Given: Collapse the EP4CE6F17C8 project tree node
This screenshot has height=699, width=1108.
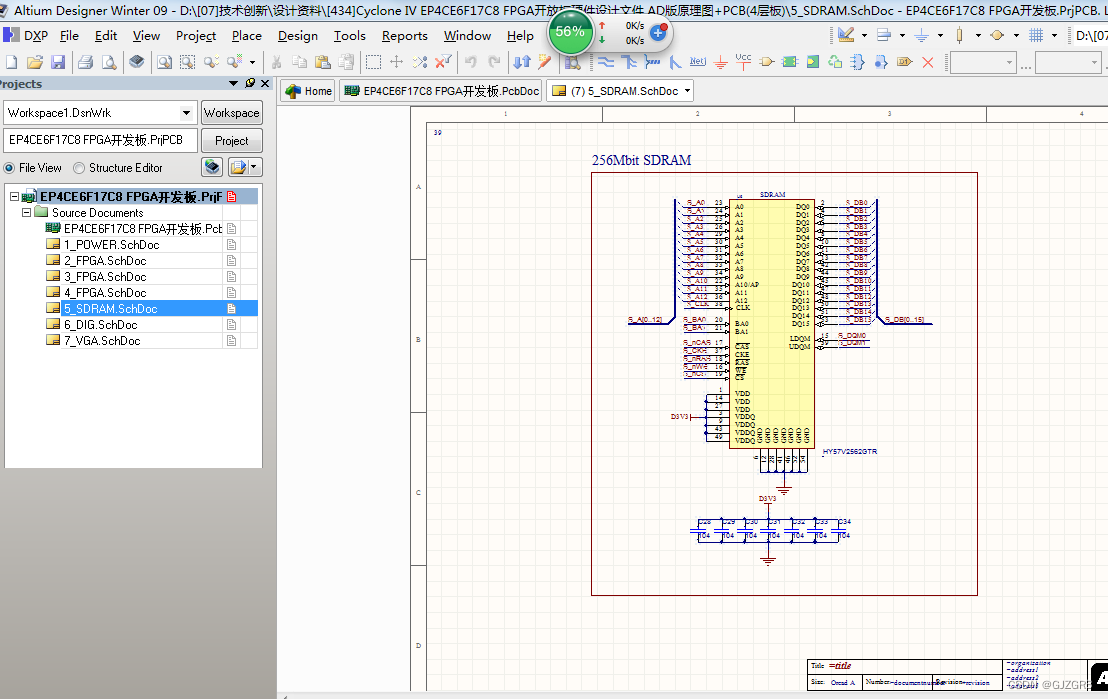Looking at the screenshot, I should point(14,197).
